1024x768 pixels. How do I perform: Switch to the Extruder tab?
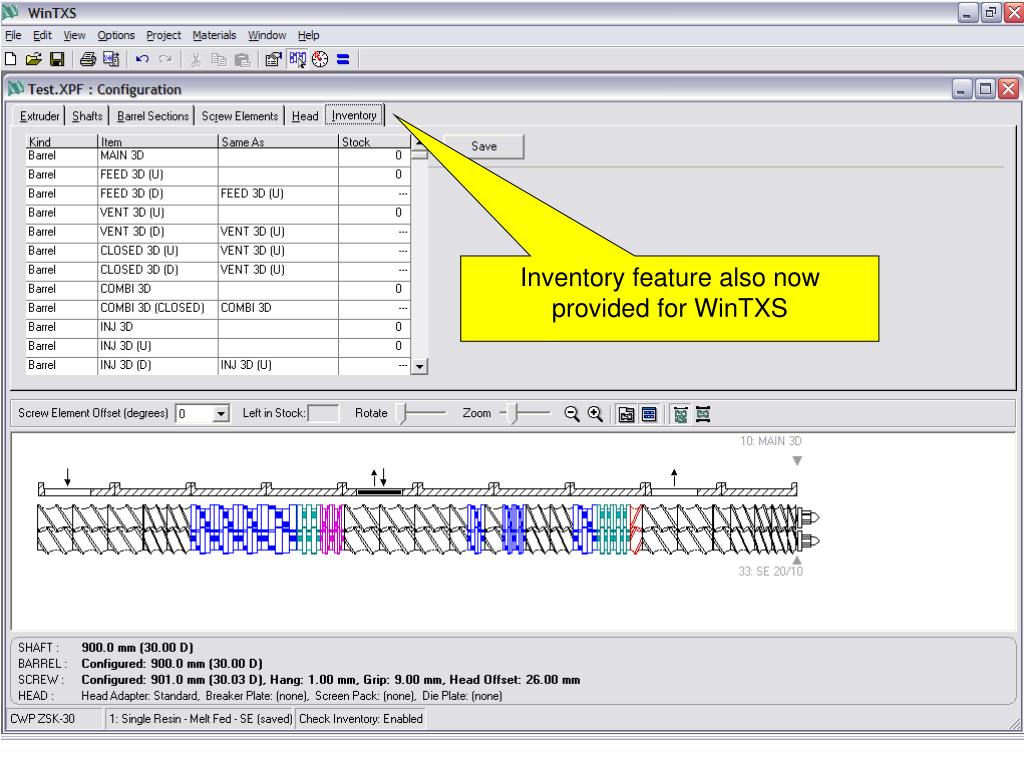(x=39, y=116)
